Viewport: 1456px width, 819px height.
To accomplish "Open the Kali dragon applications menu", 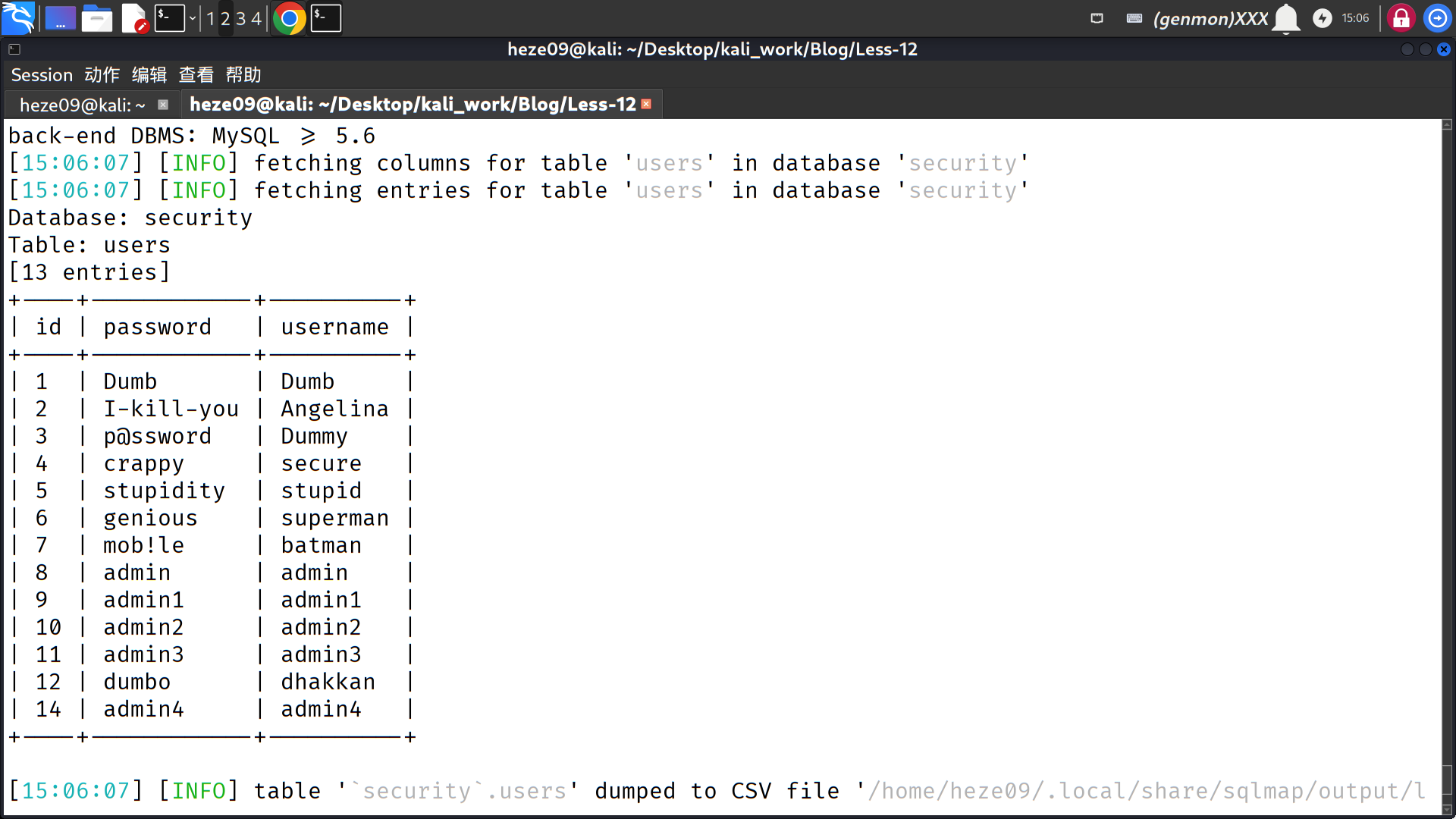I will (x=18, y=18).
